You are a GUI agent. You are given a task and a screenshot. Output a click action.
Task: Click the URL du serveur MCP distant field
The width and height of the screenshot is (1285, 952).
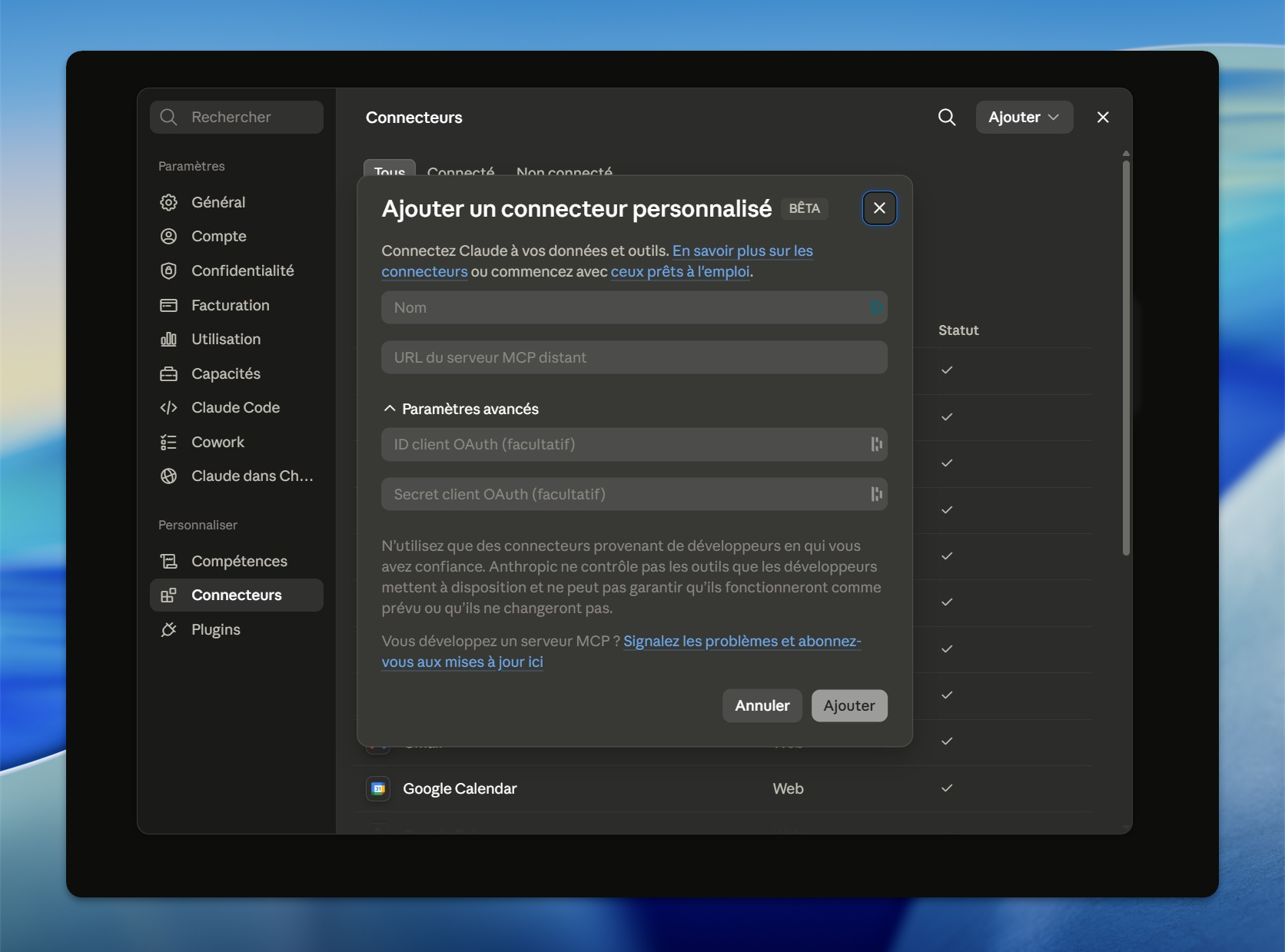[x=635, y=357]
